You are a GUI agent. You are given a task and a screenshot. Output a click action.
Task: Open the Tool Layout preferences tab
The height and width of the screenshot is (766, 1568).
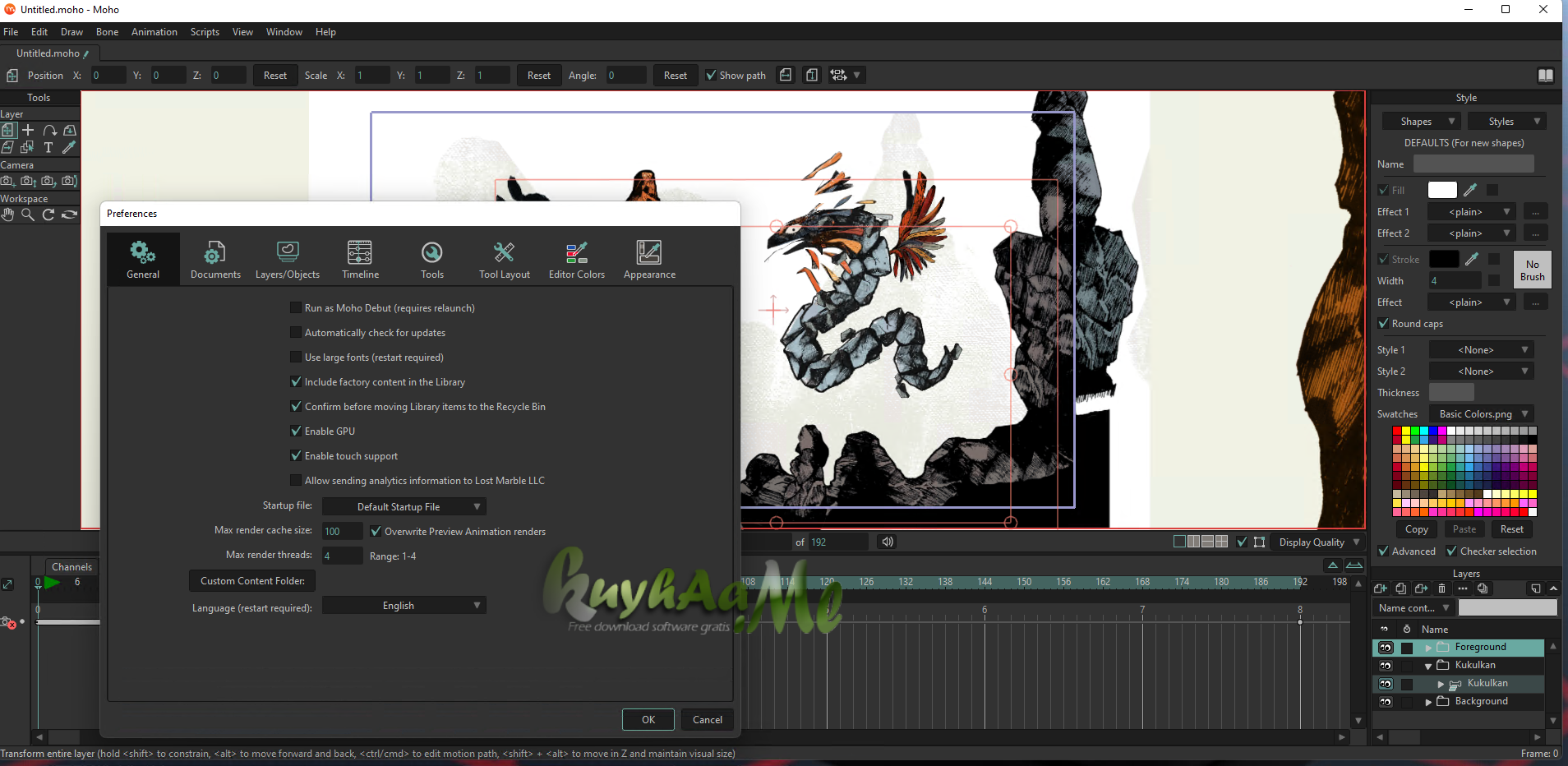[x=505, y=259]
